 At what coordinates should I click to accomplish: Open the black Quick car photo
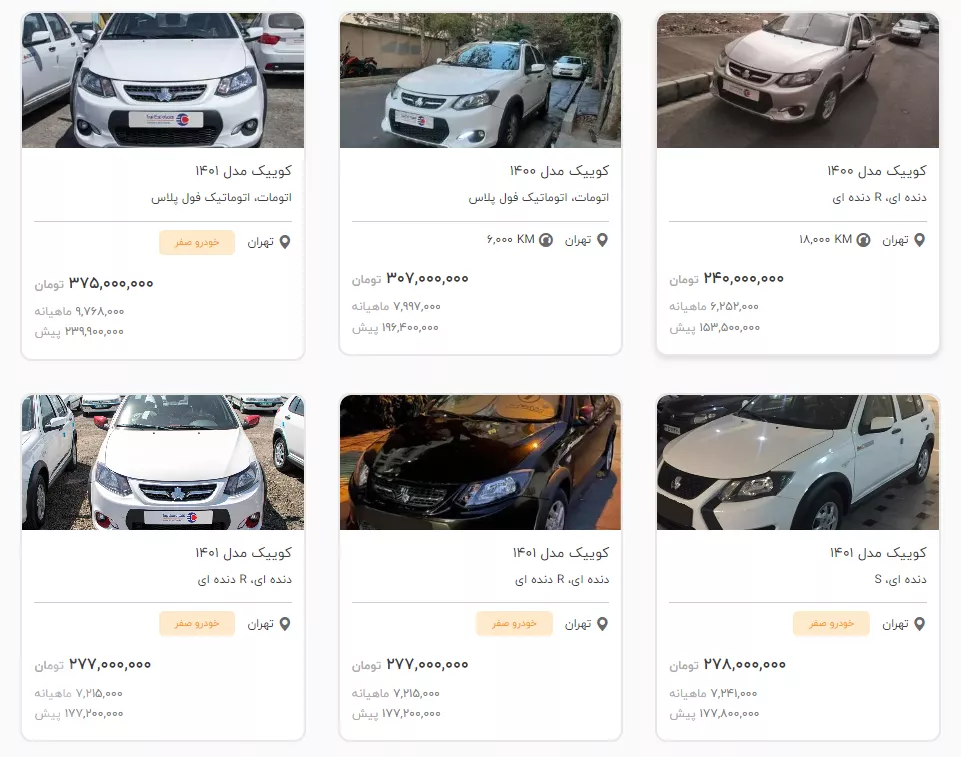coord(480,462)
